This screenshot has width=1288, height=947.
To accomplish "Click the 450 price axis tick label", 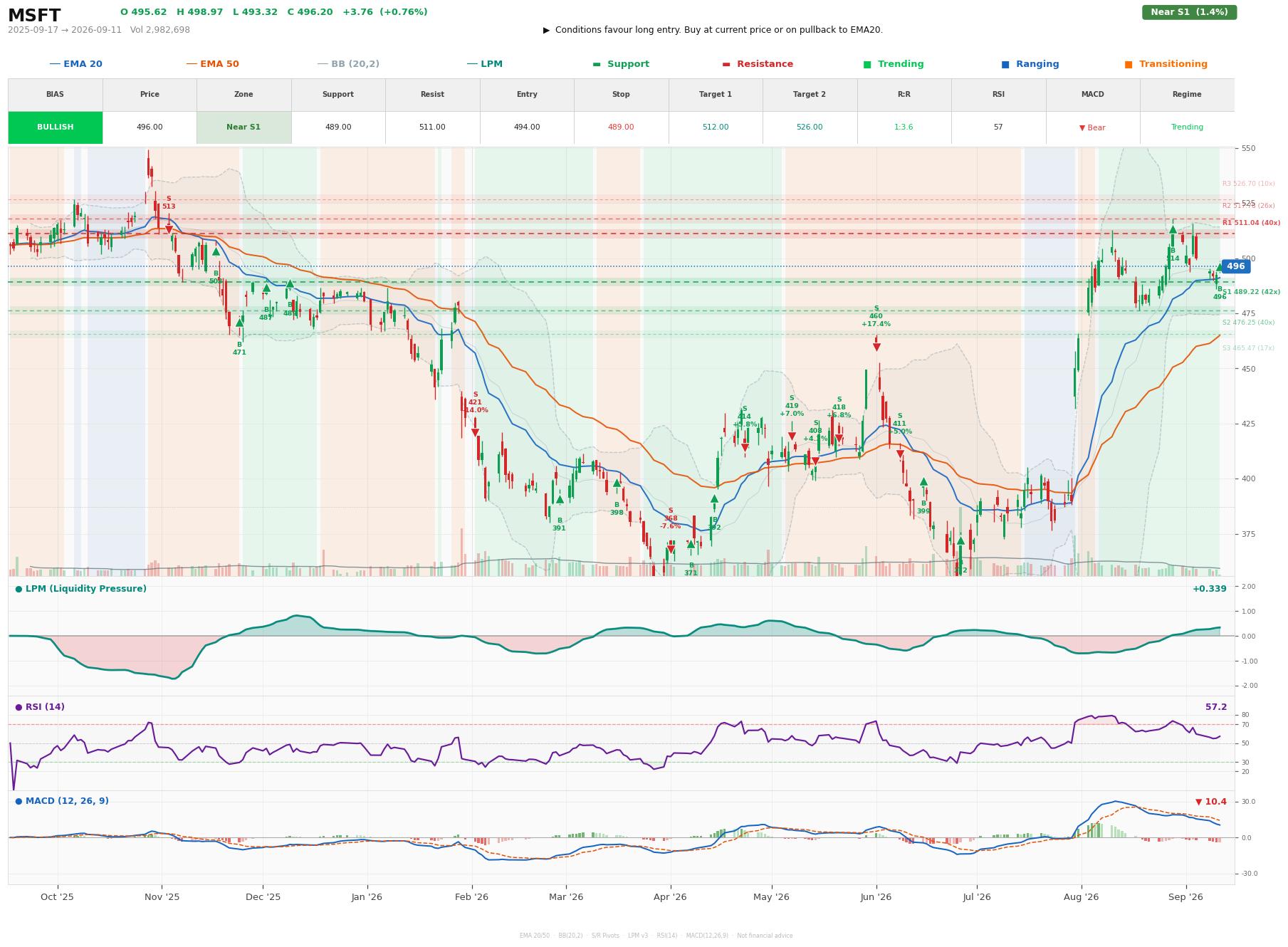I will (1248, 369).
